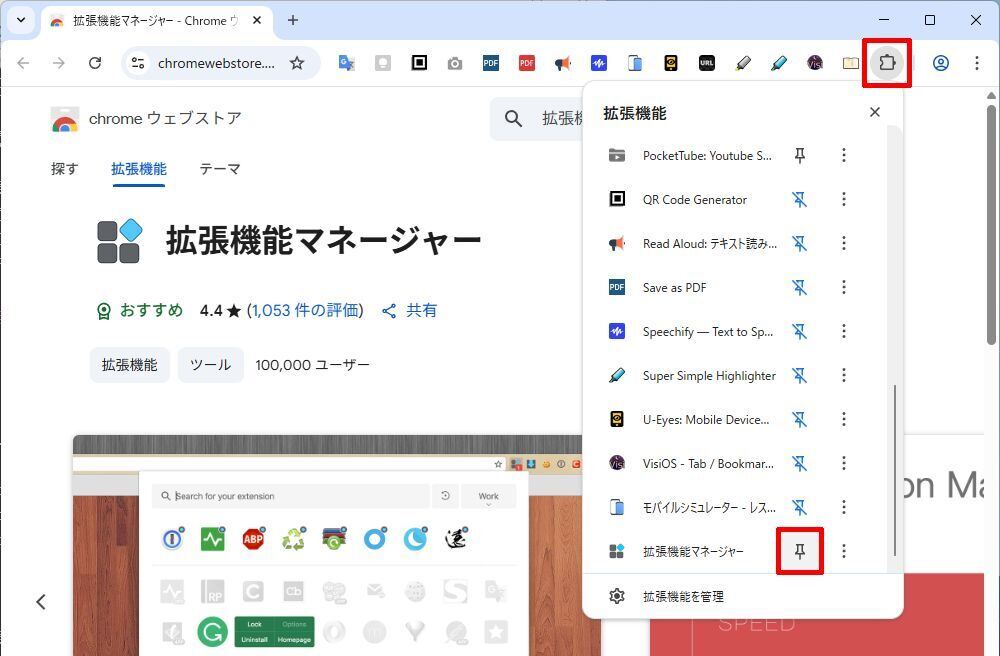Open more options for QR Code Generator row

point(844,200)
